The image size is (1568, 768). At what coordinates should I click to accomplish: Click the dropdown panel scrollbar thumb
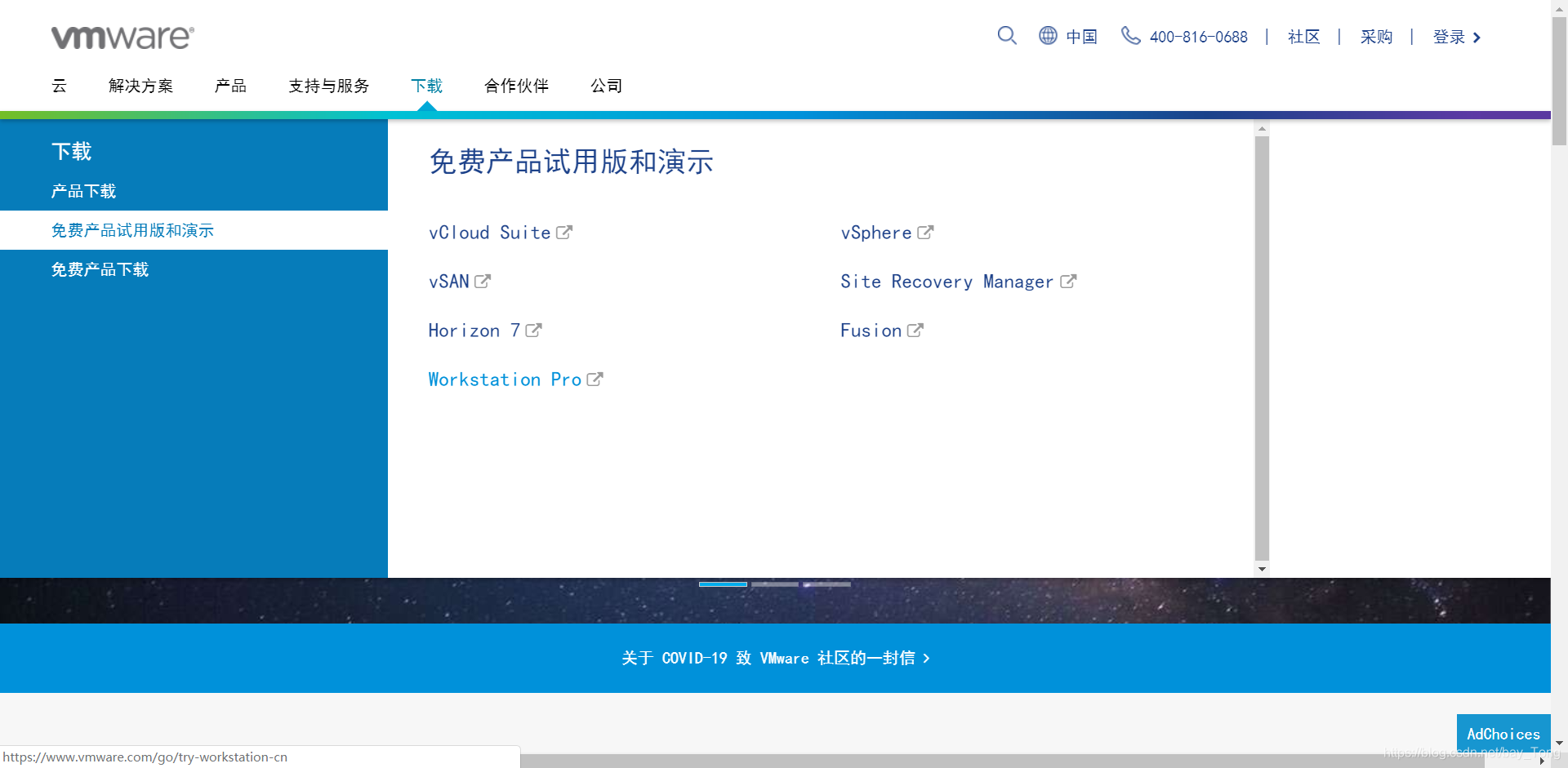pyautogui.click(x=1262, y=348)
